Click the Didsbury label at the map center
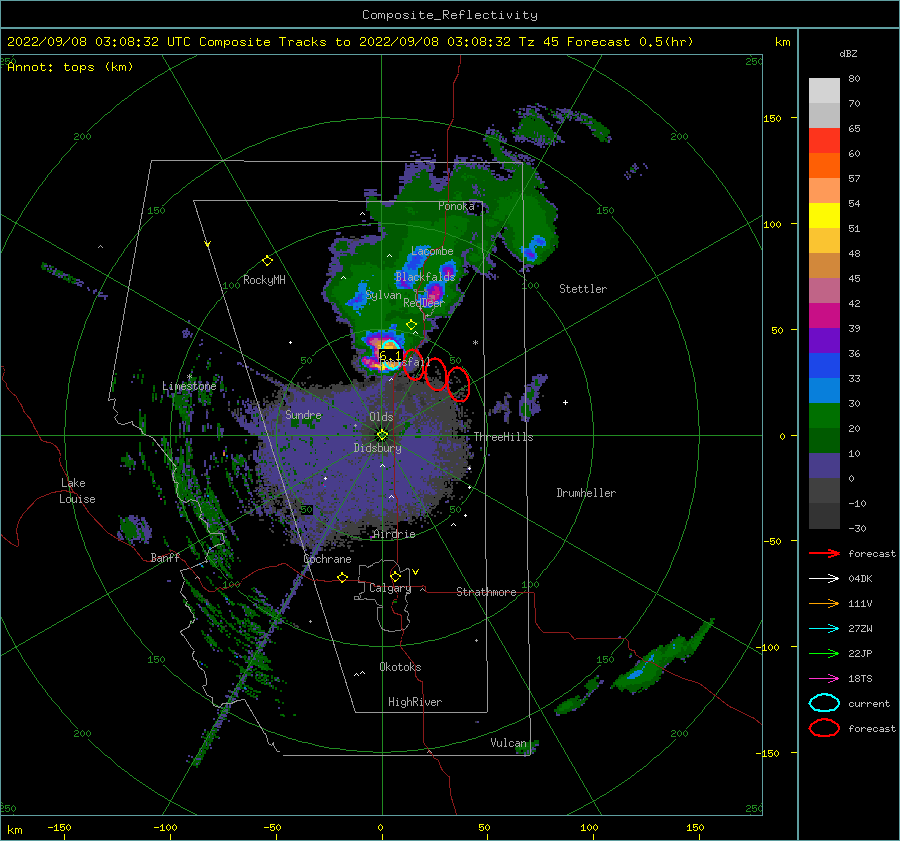 378,448
